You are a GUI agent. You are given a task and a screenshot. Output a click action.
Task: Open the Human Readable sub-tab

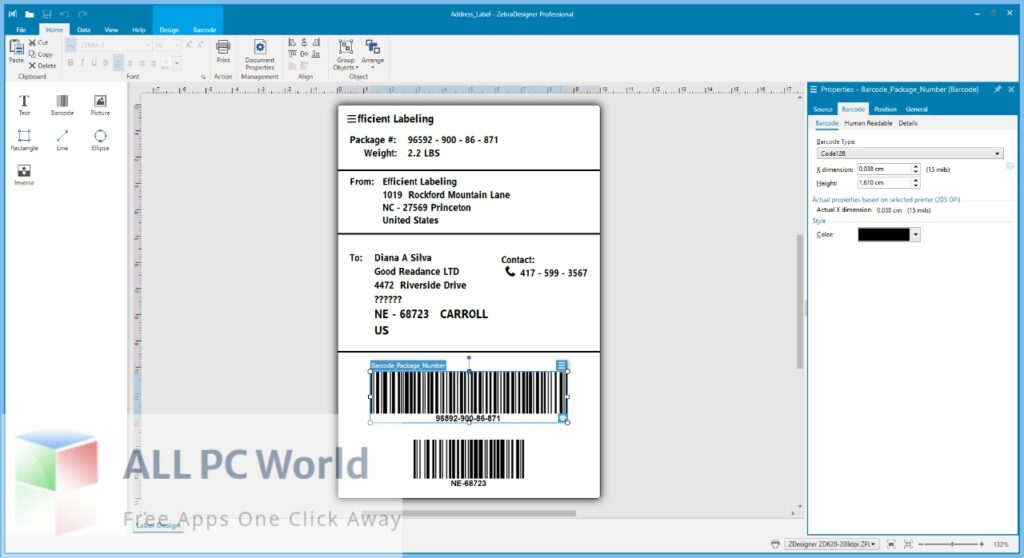(868, 123)
